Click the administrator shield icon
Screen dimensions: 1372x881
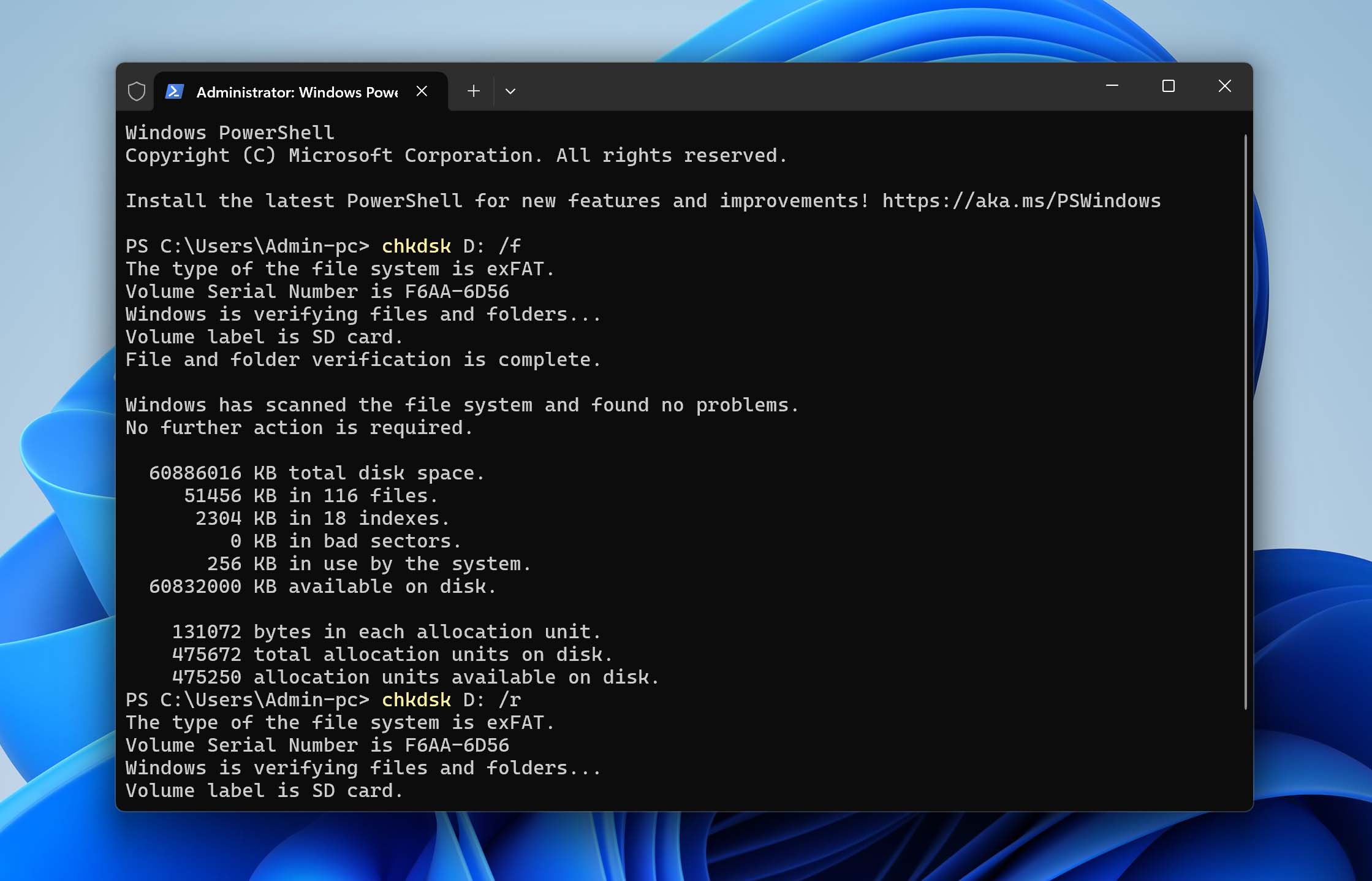click(x=137, y=91)
